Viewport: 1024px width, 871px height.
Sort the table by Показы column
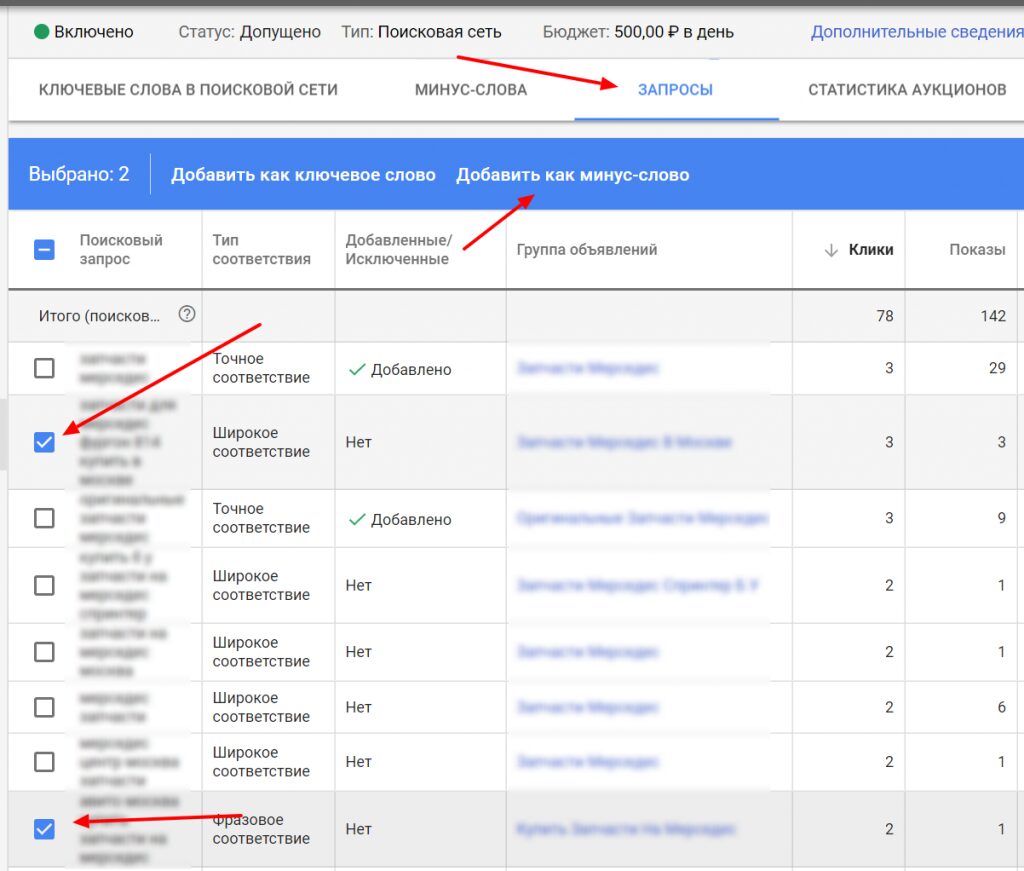coord(976,250)
